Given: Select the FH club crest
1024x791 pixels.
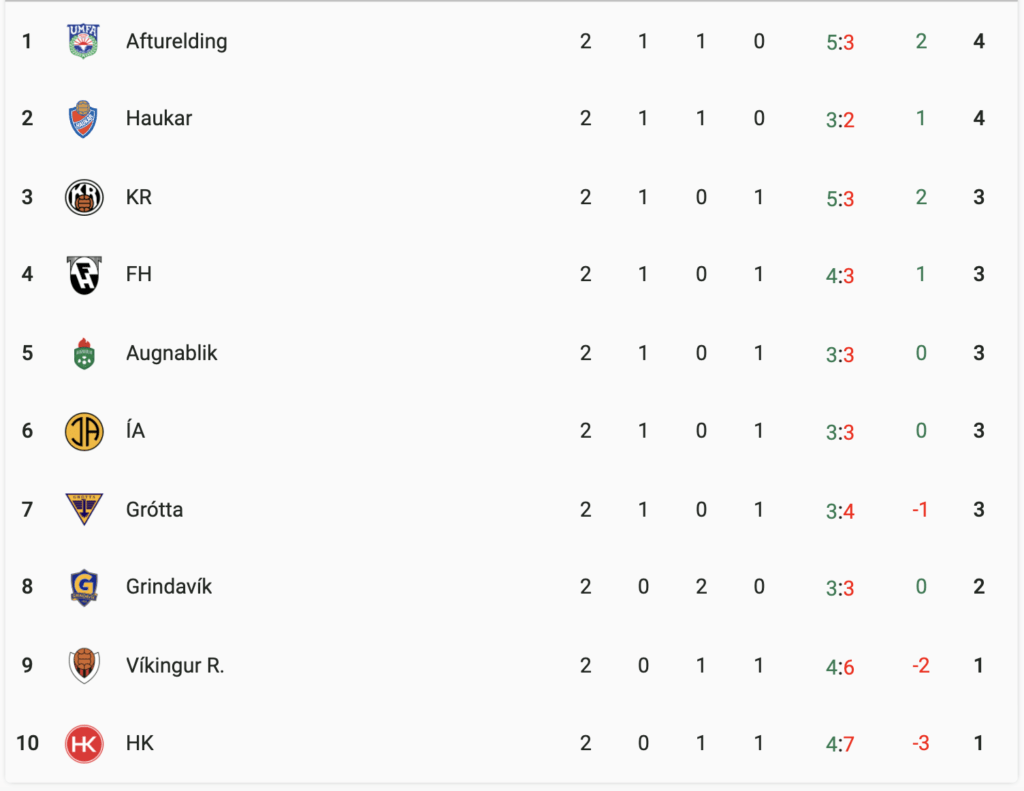Looking at the screenshot, I should coord(84,275).
